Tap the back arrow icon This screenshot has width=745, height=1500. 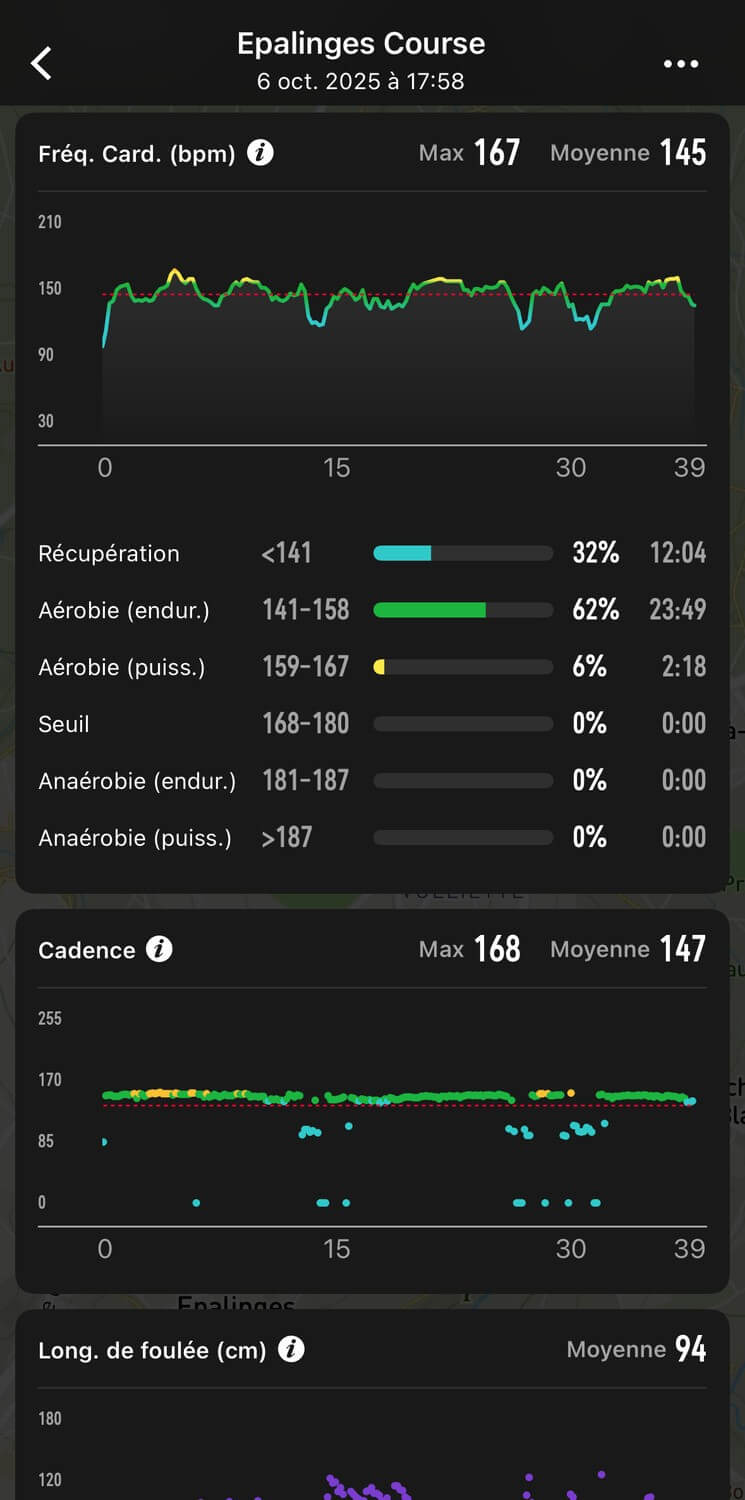point(41,63)
